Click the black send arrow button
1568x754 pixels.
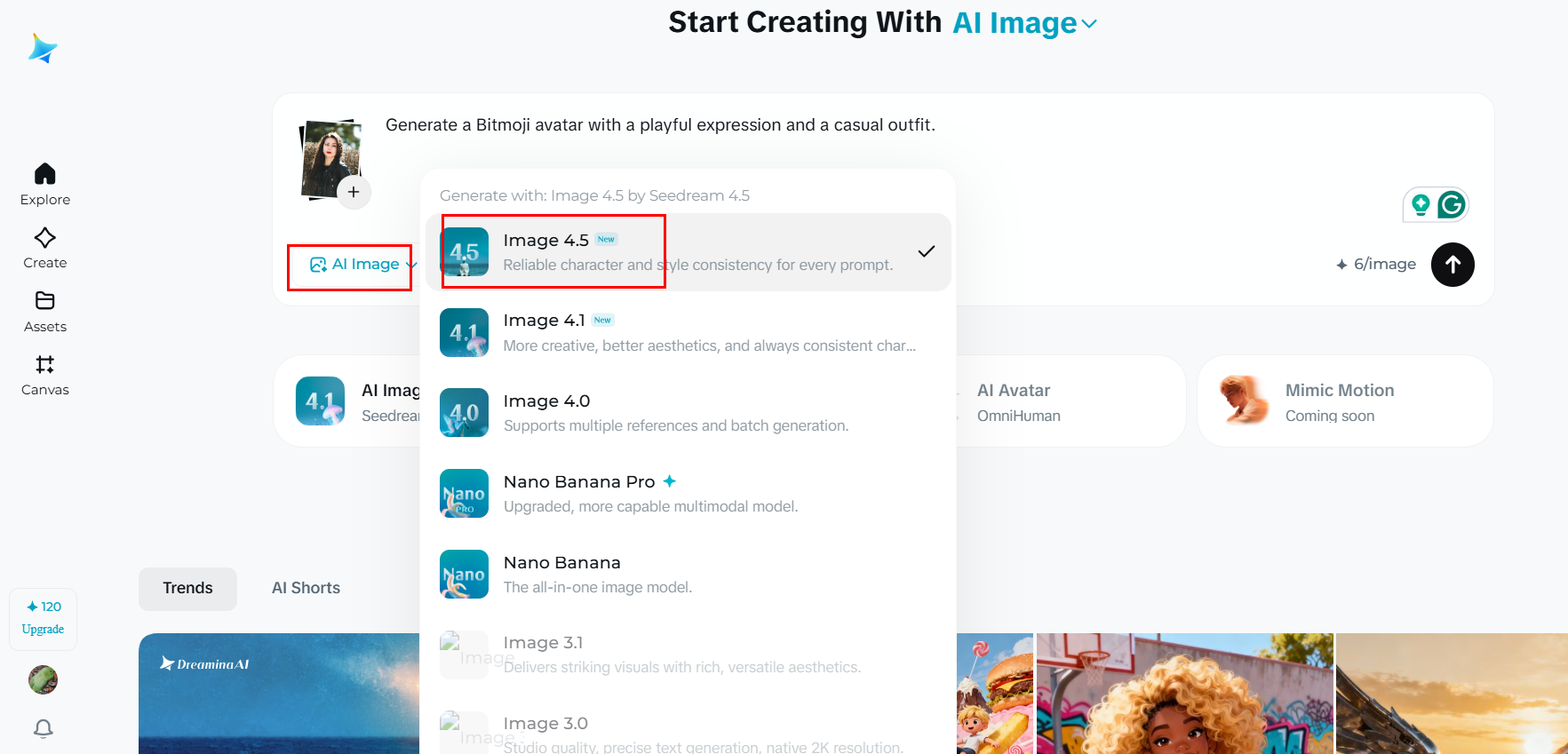(x=1453, y=265)
